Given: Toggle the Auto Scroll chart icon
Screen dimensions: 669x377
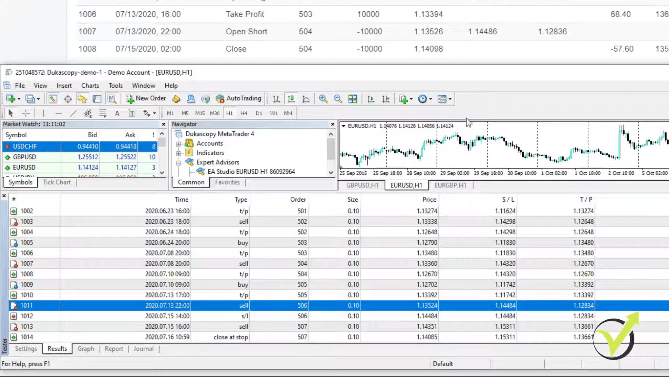Looking at the screenshot, I should click(x=371, y=99).
